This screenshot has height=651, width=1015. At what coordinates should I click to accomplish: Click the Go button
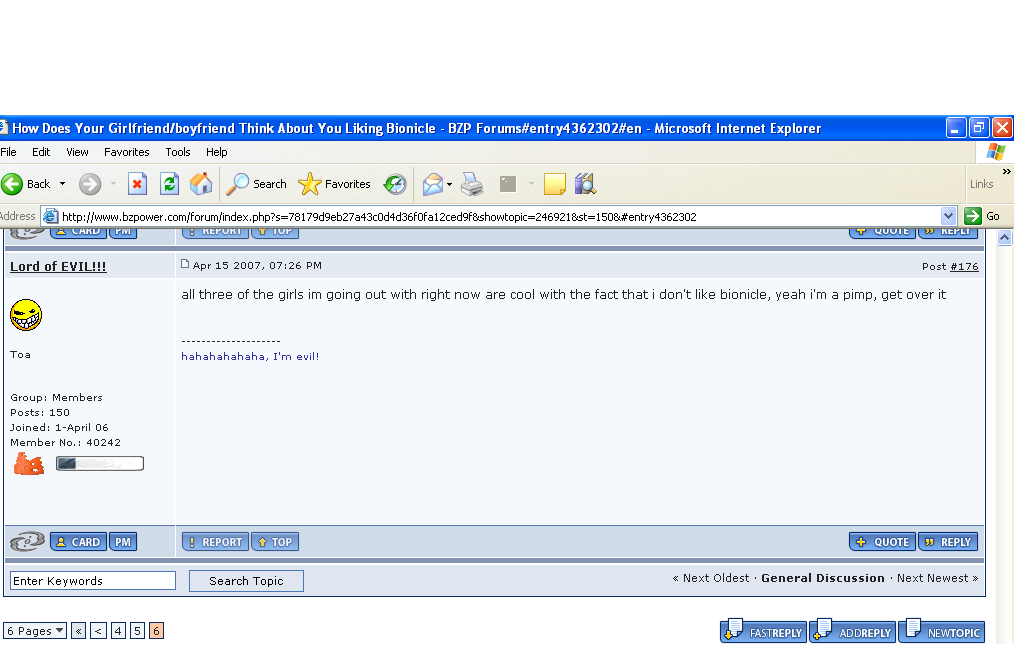coord(983,216)
